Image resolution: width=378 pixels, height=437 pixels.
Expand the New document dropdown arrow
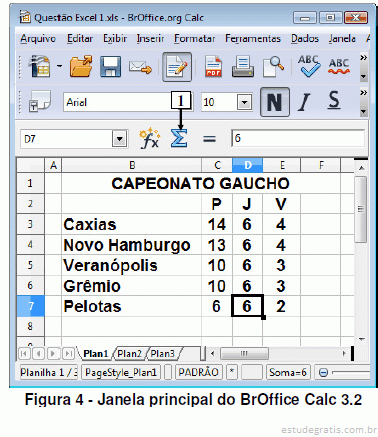(x=59, y=66)
